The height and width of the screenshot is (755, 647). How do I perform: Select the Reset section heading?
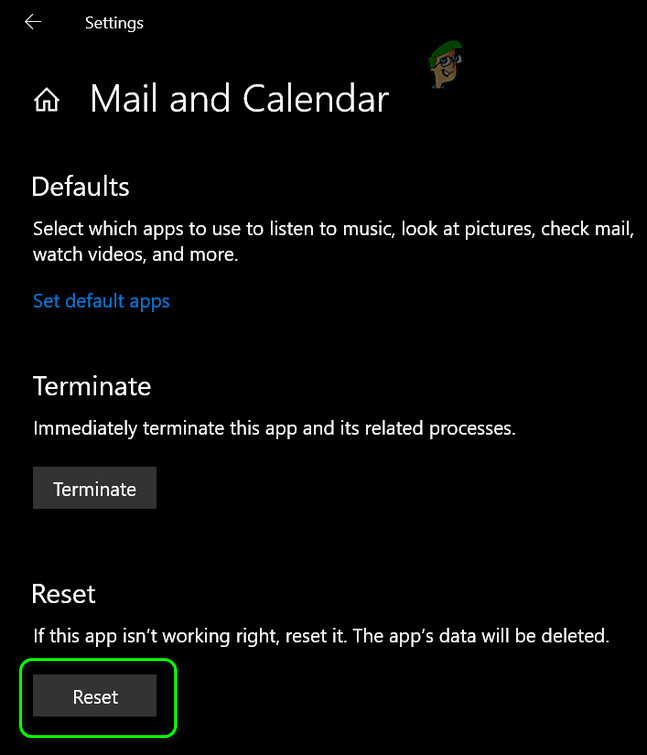tap(64, 594)
